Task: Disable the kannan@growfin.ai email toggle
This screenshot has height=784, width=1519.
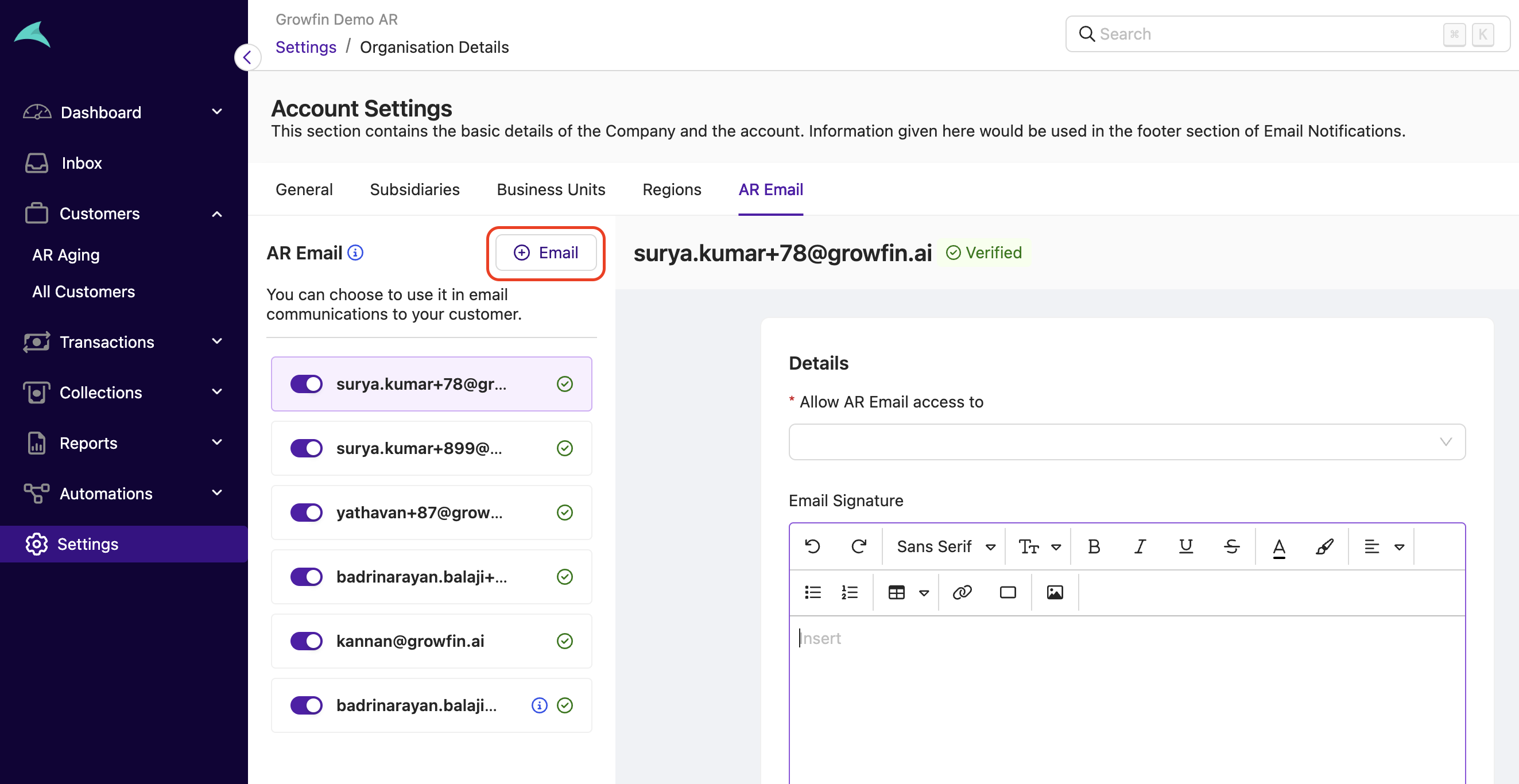Action: pos(306,641)
